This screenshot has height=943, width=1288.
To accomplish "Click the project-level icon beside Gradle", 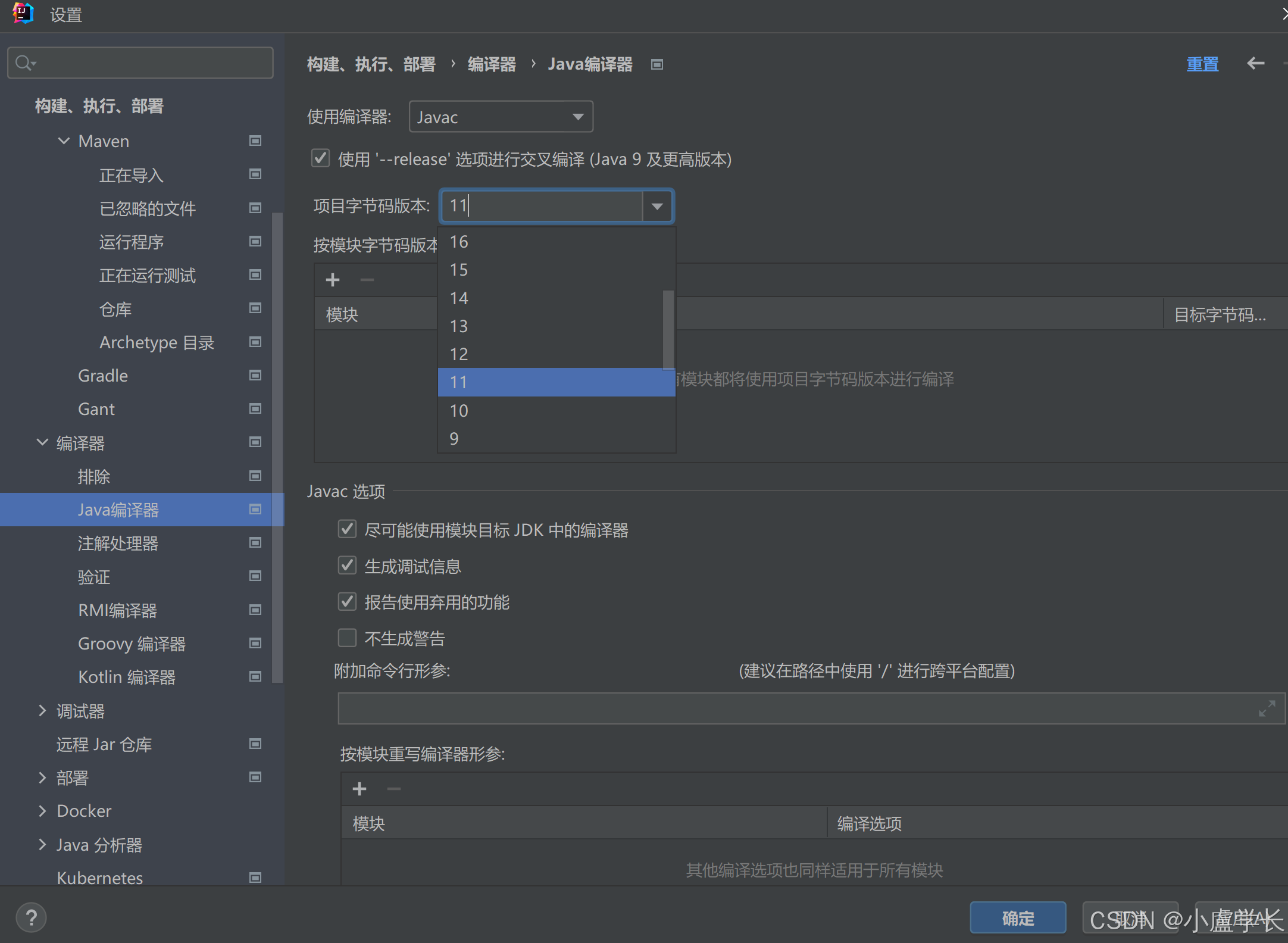I will (x=255, y=376).
